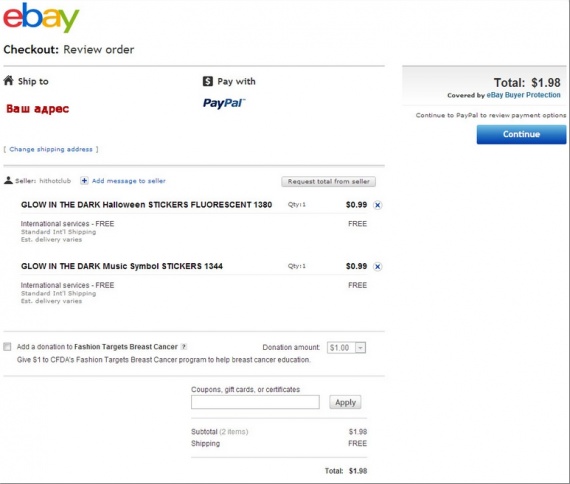Open seller hithotclub profile link
Viewport: 570px width, 484px height.
55,181
